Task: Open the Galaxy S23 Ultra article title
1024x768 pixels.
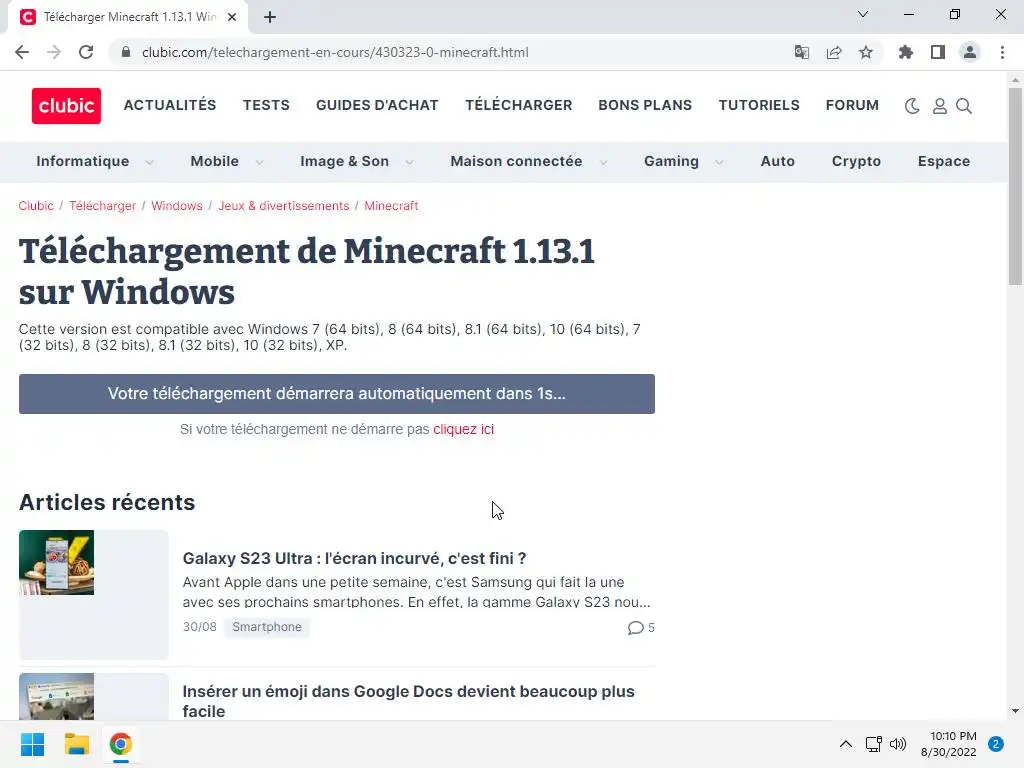Action: click(x=355, y=558)
